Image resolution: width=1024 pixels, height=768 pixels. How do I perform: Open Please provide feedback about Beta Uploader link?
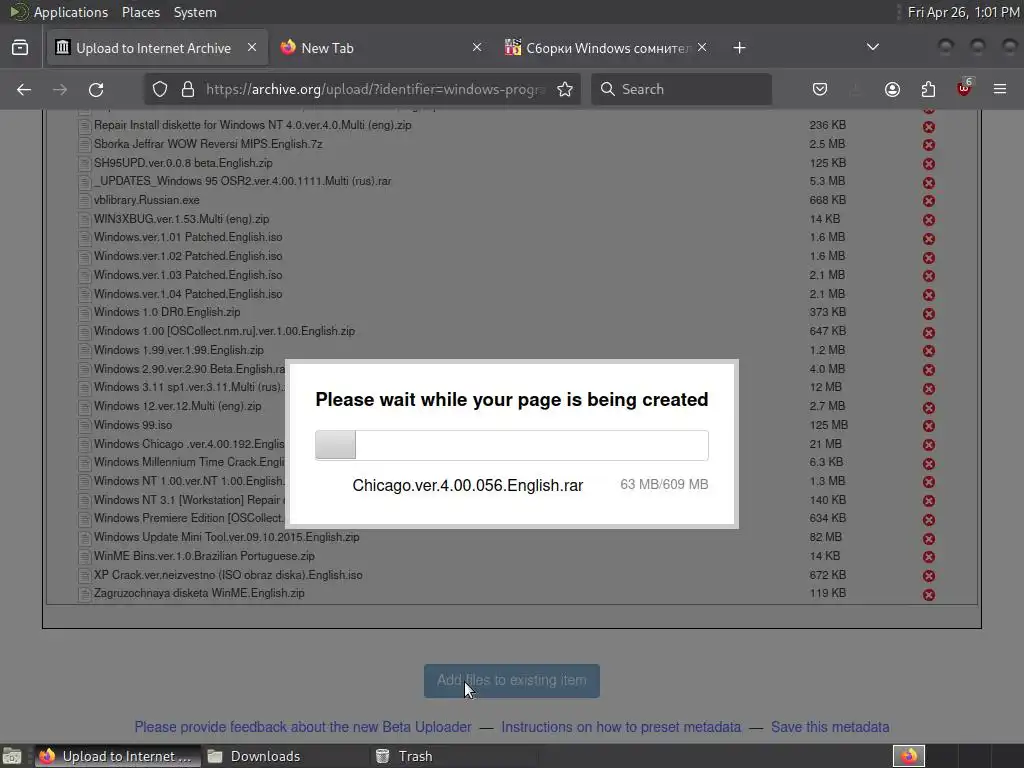click(x=303, y=727)
